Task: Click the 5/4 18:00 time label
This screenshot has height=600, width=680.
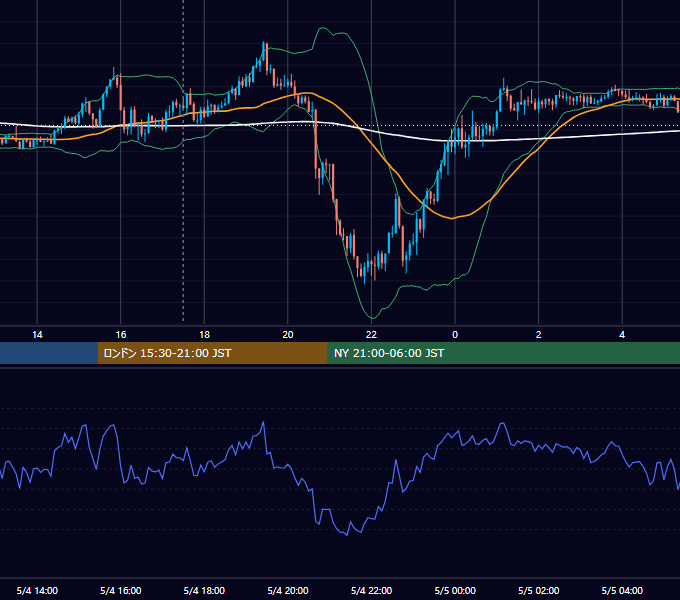Action: [x=204, y=590]
